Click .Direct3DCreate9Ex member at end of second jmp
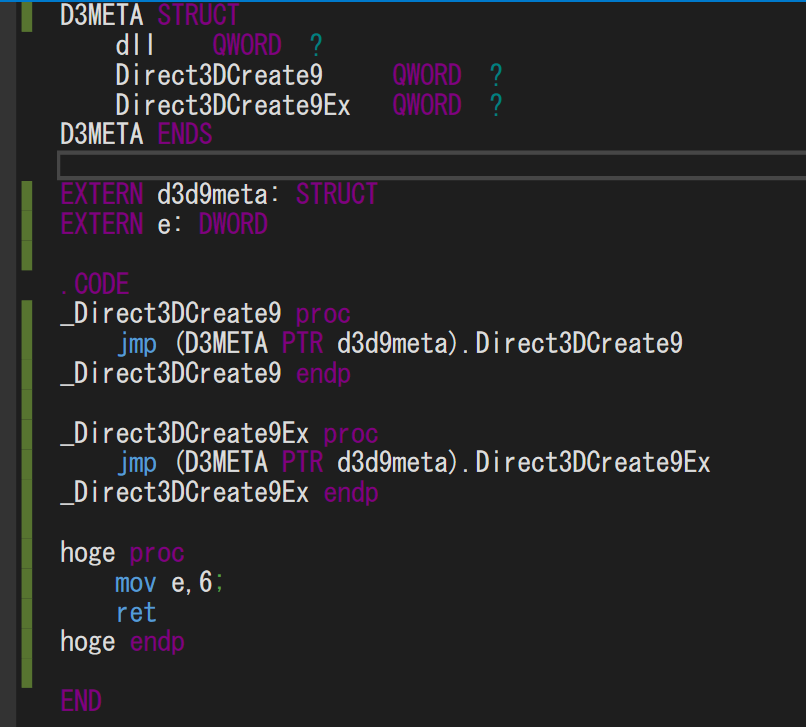 (x=587, y=463)
